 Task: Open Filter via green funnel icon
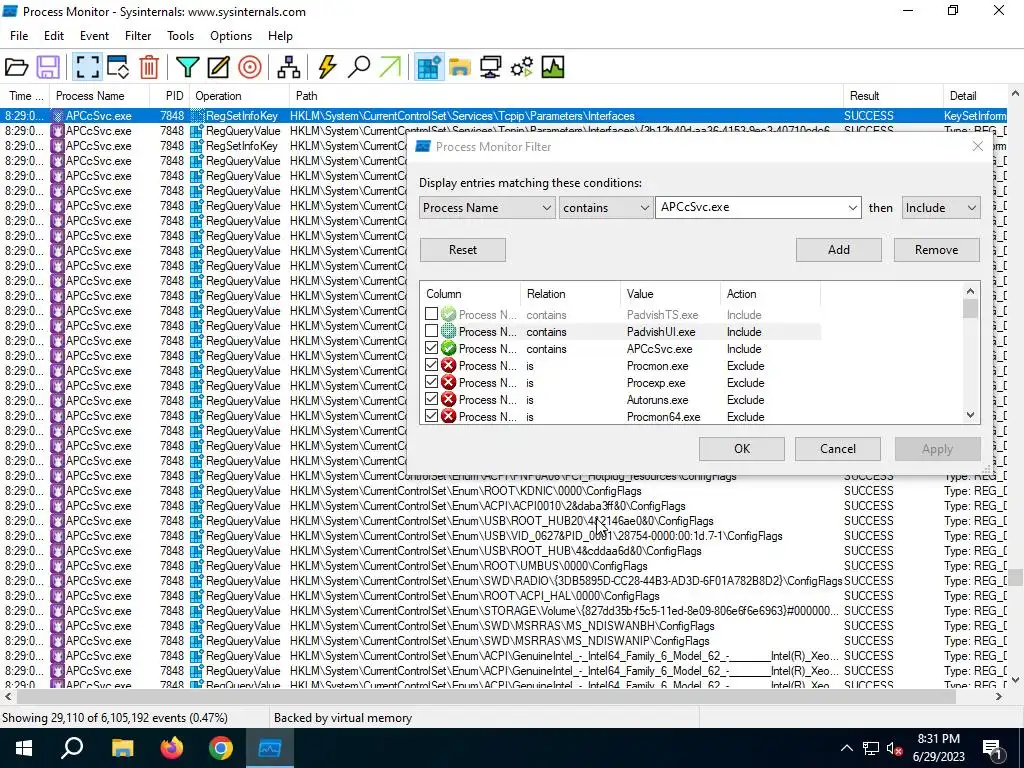[x=187, y=67]
